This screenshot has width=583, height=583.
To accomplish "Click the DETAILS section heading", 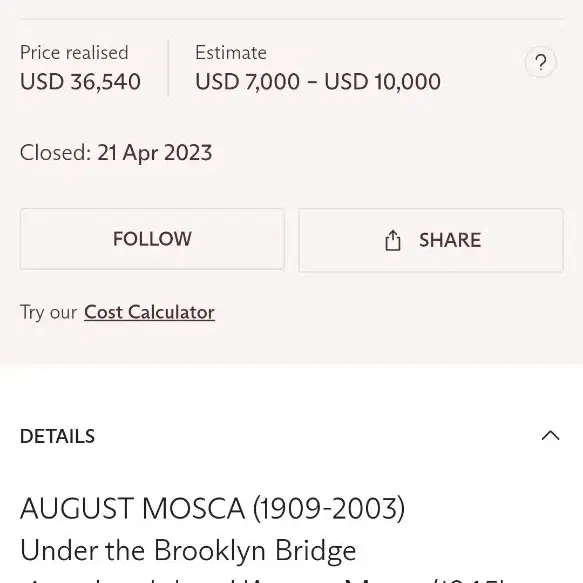I will tap(57, 436).
